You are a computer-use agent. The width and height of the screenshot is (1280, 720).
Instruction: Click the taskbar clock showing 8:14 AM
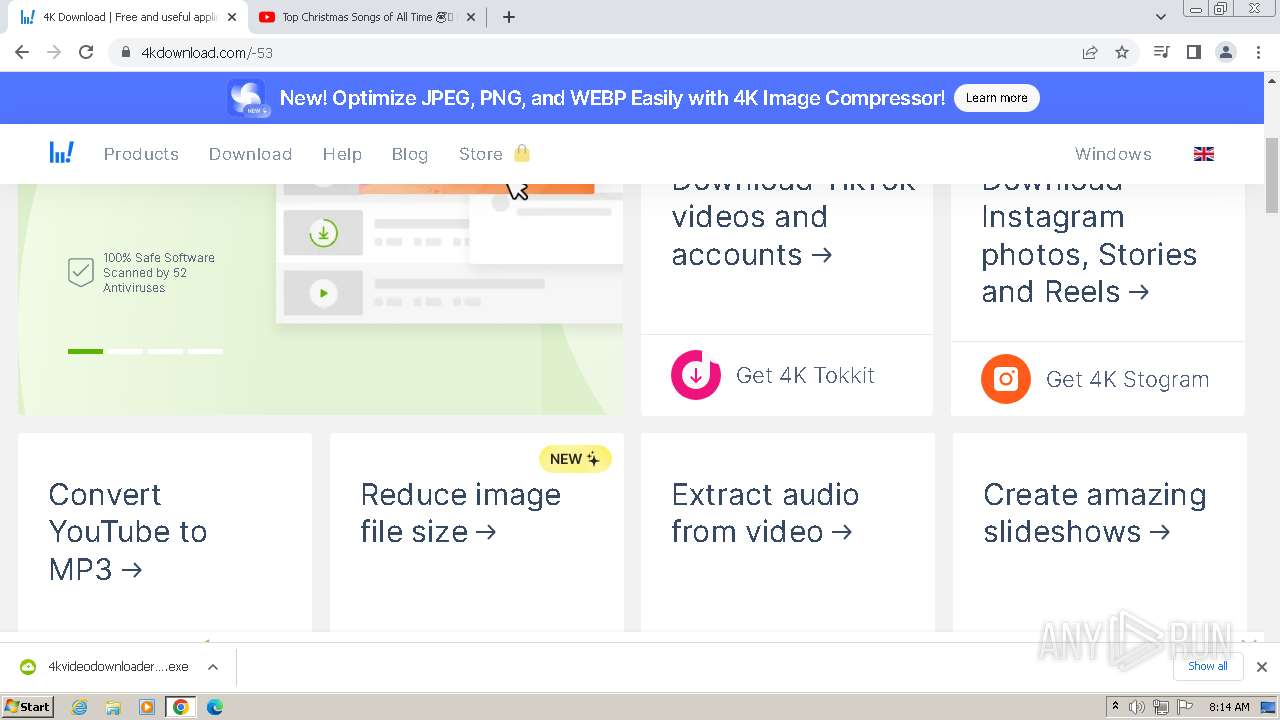coord(1229,707)
